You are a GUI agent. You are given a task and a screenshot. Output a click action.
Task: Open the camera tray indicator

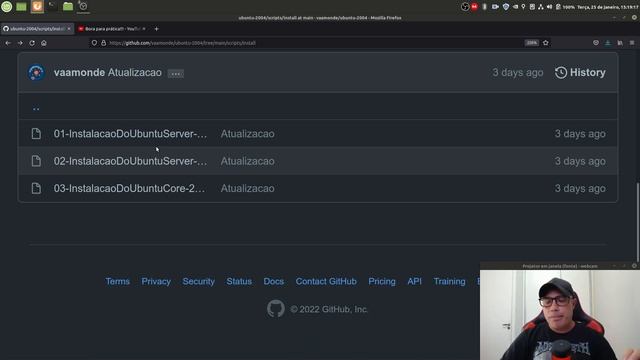pos(495,7)
